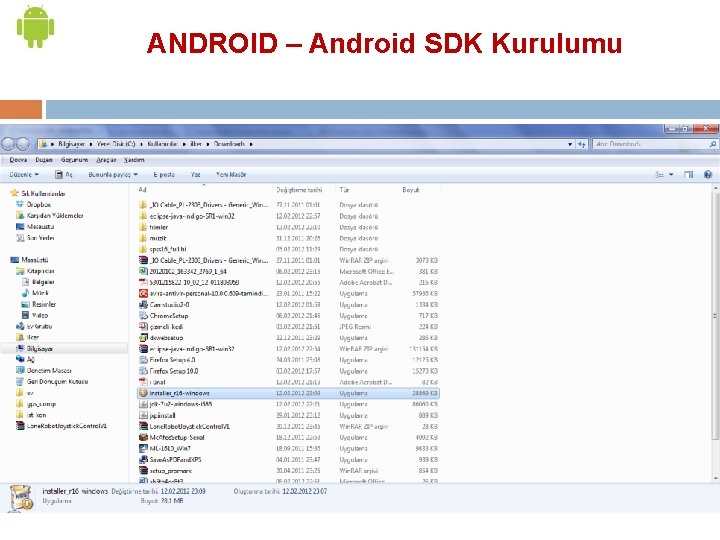Image resolution: width=720 pixels, height=540 pixels.
Task: Click the E-posta toolbar button
Action: click(164, 174)
